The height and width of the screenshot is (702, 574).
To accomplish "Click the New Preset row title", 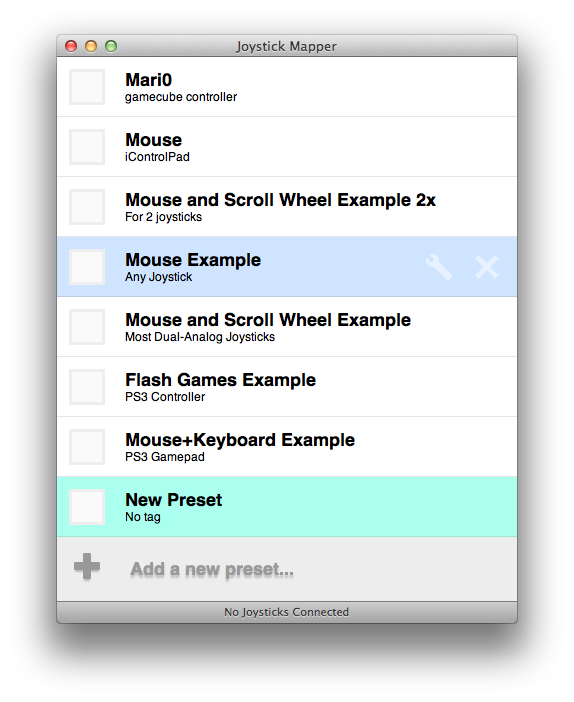I will 174,500.
